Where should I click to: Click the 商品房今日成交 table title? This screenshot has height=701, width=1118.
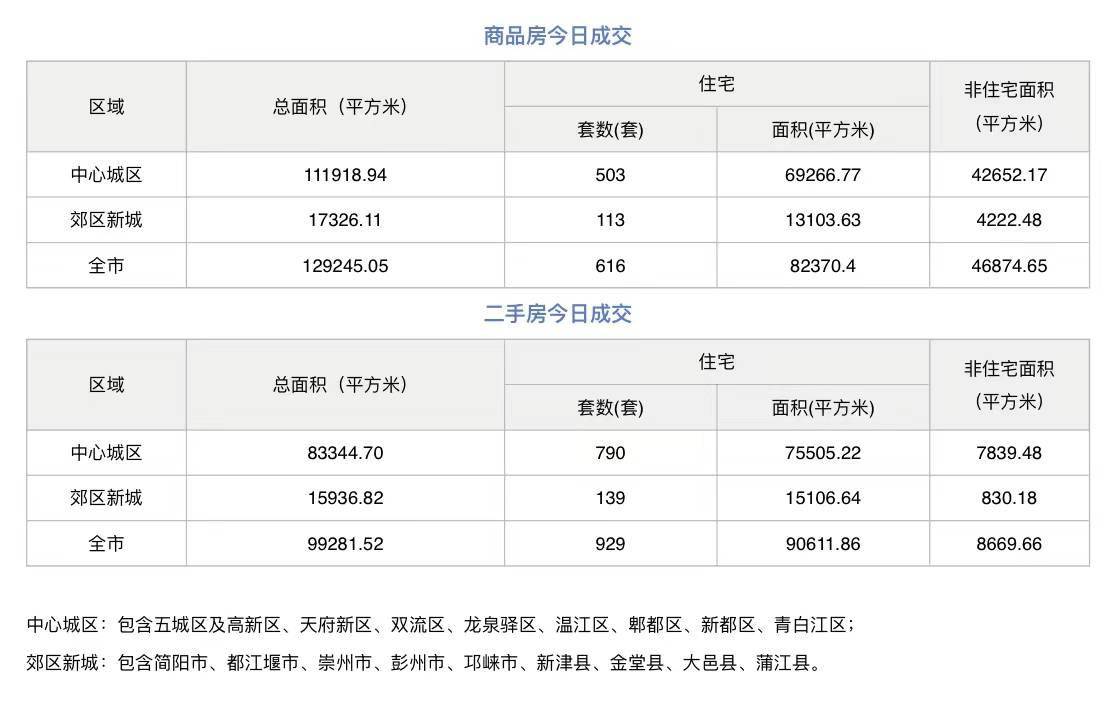(x=557, y=36)
